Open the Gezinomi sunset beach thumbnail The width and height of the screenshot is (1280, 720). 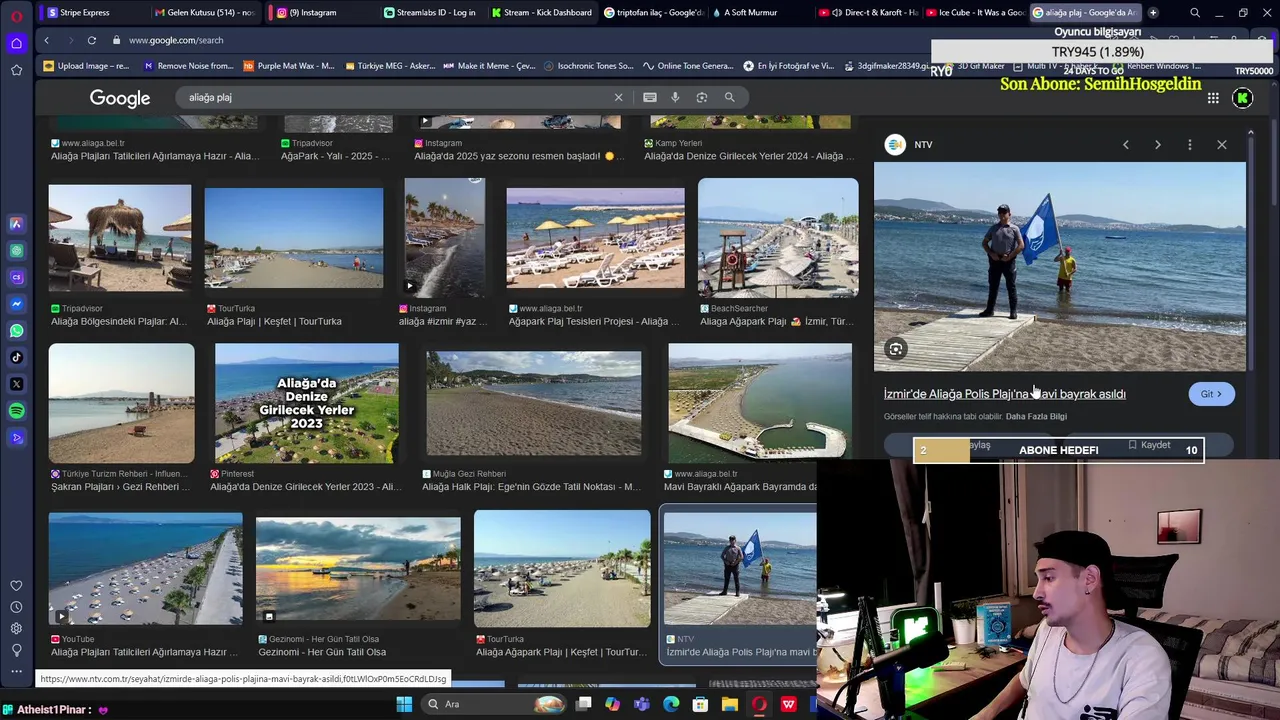(358, 568)
